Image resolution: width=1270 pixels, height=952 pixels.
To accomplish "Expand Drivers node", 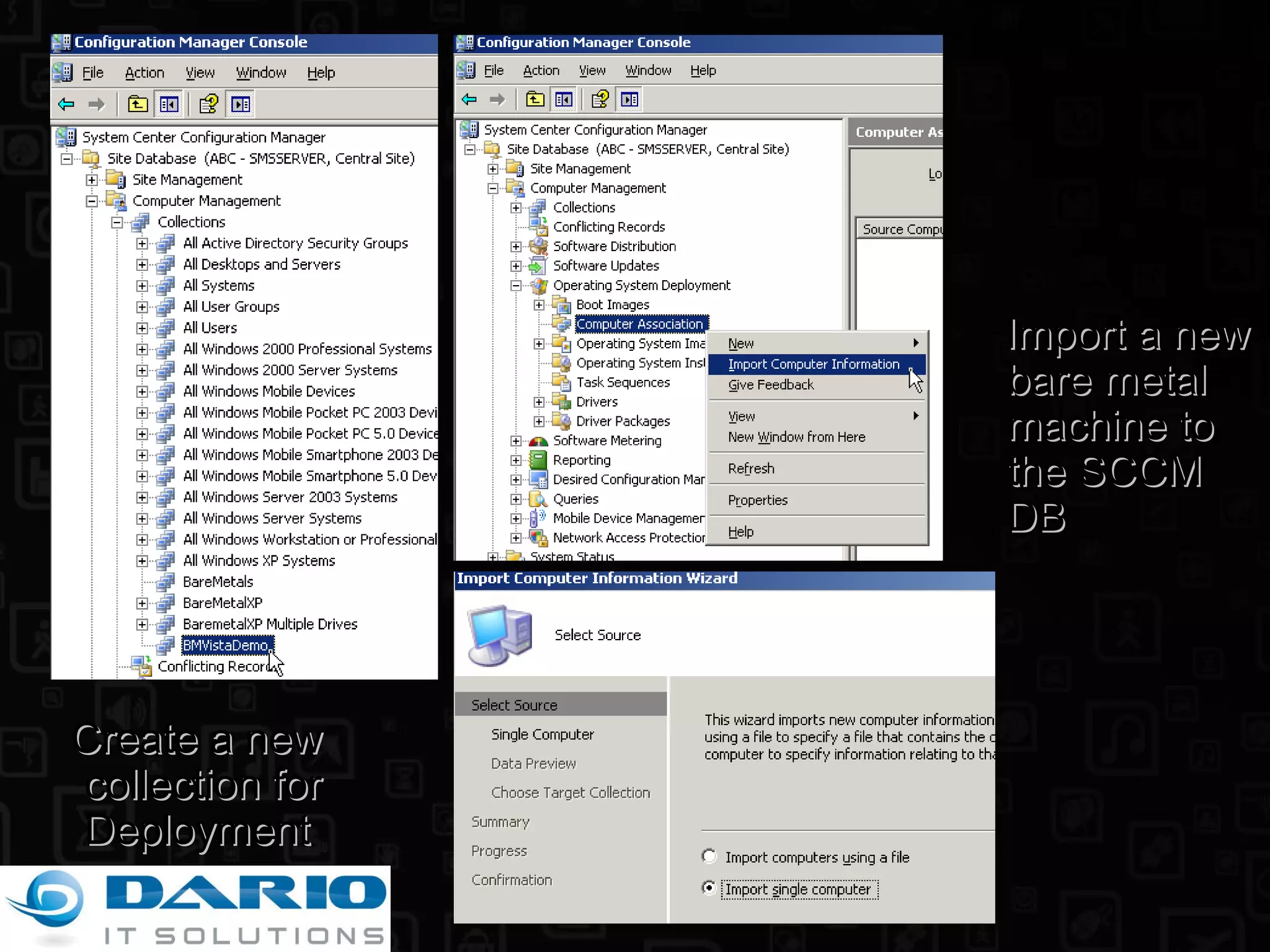I will pos(539,402).
